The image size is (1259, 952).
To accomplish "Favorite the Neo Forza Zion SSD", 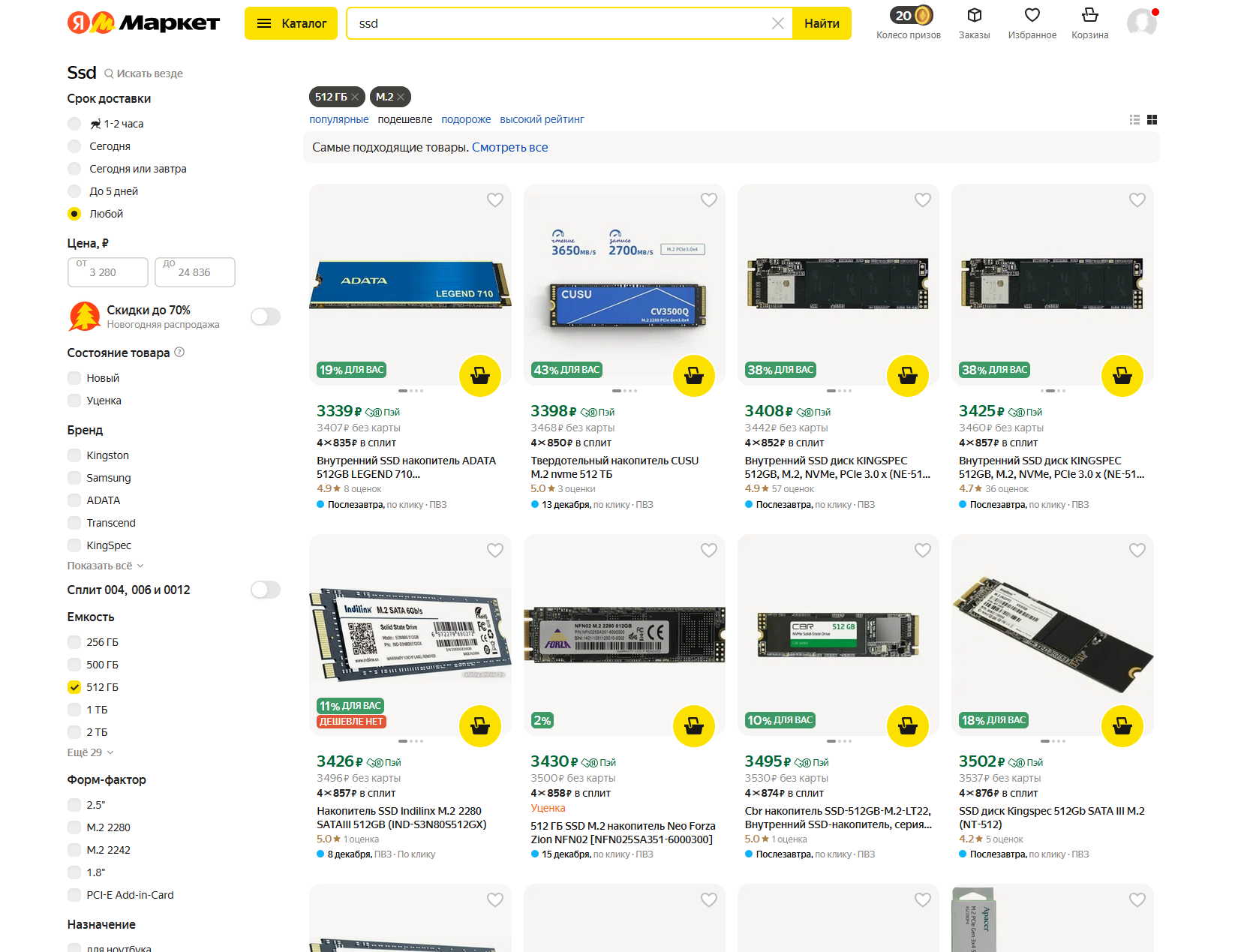I will [709, 551].
